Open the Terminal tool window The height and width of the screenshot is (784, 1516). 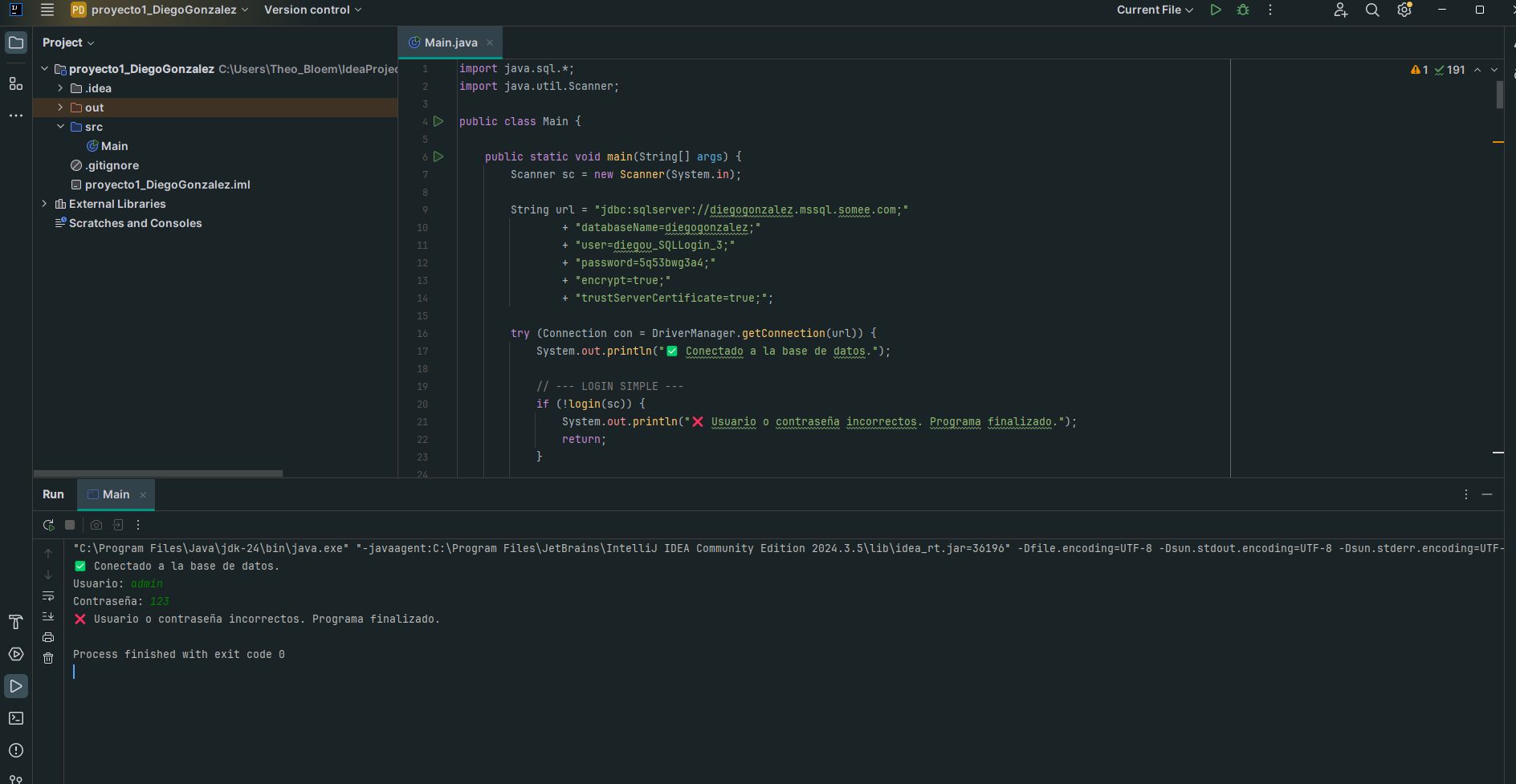(x=16, y=718)
